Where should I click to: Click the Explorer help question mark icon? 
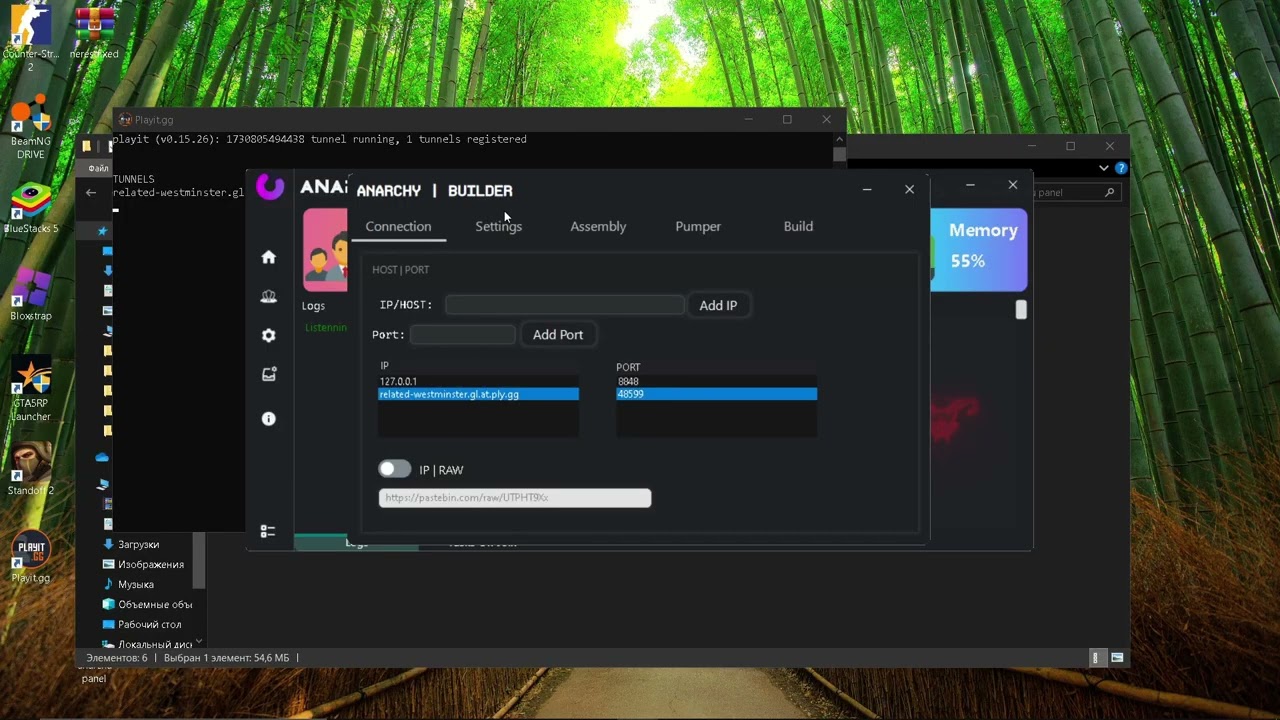coord(1121,168)
